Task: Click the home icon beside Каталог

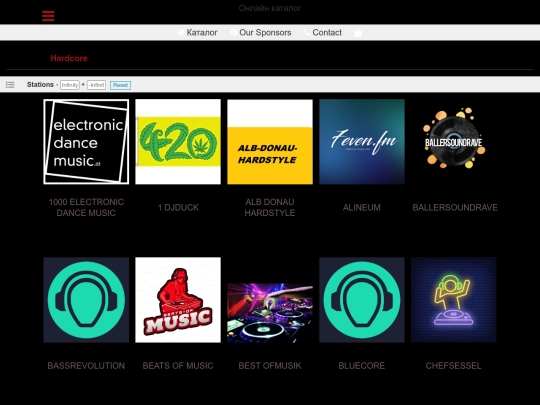Action: point(181,32)
